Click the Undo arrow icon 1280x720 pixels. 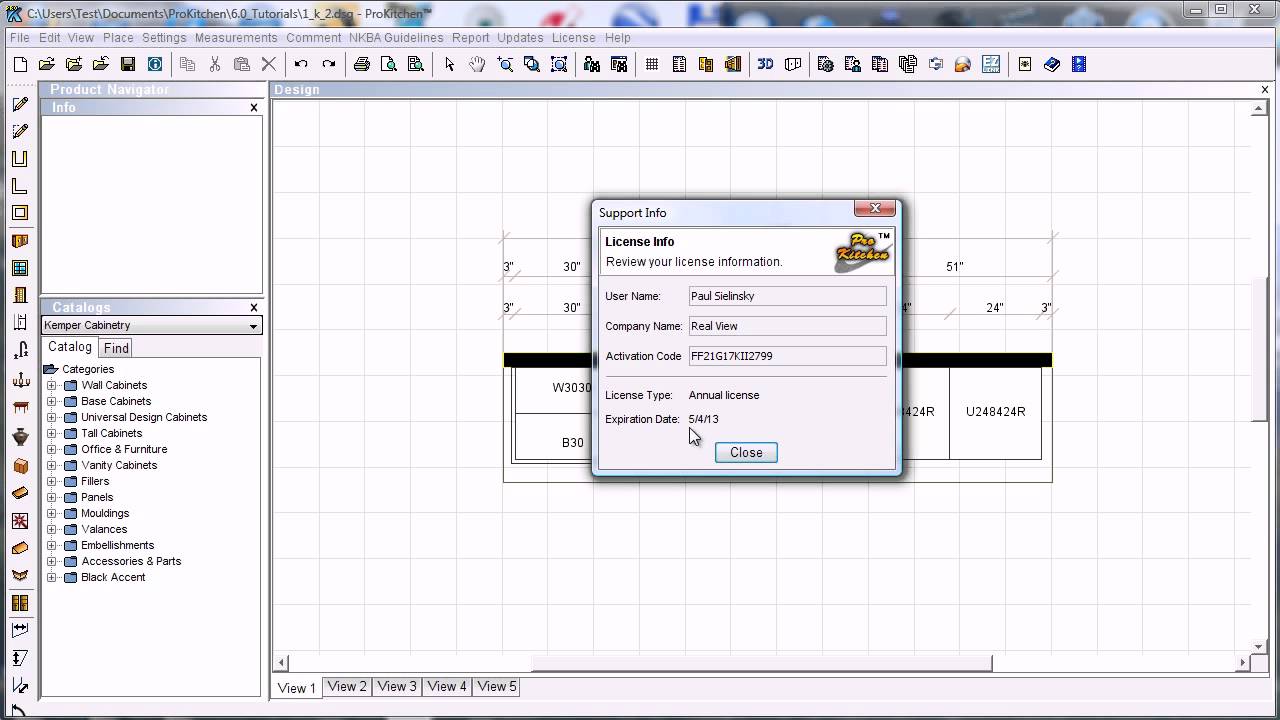(301, 64)
